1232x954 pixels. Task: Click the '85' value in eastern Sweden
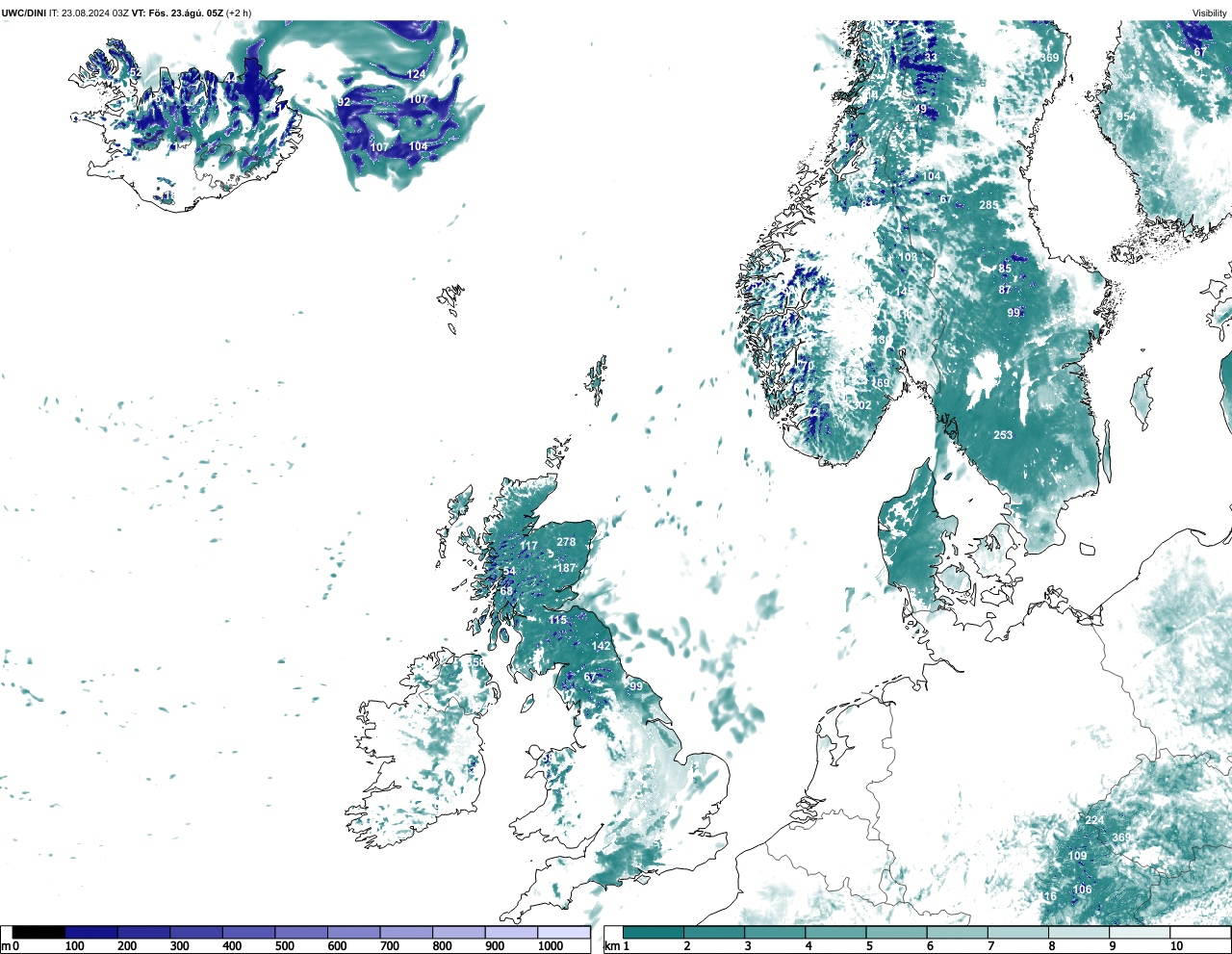(x=1005, y=269)
